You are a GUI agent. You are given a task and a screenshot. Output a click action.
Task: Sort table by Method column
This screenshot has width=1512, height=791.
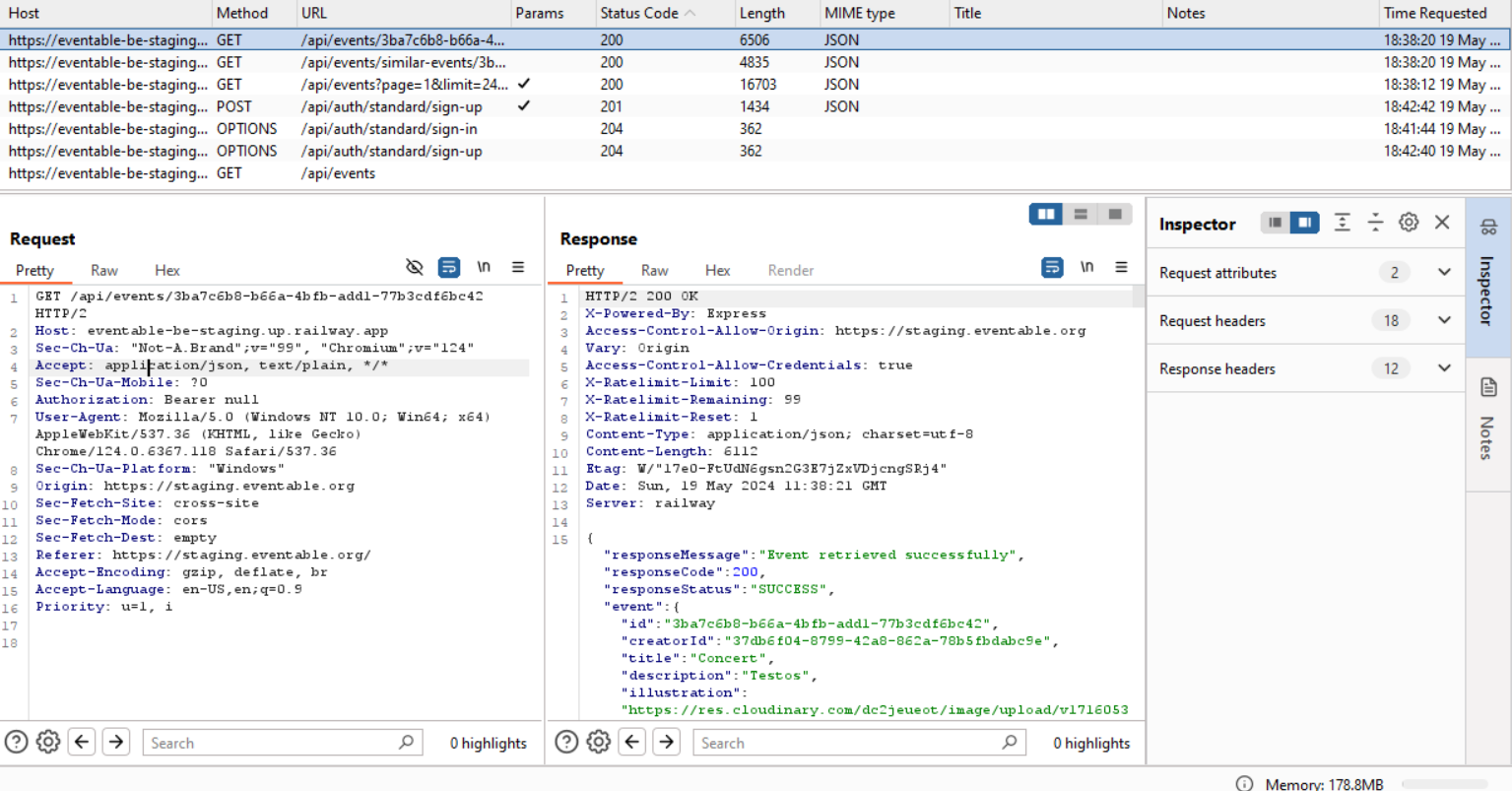[x=254, y=13]
